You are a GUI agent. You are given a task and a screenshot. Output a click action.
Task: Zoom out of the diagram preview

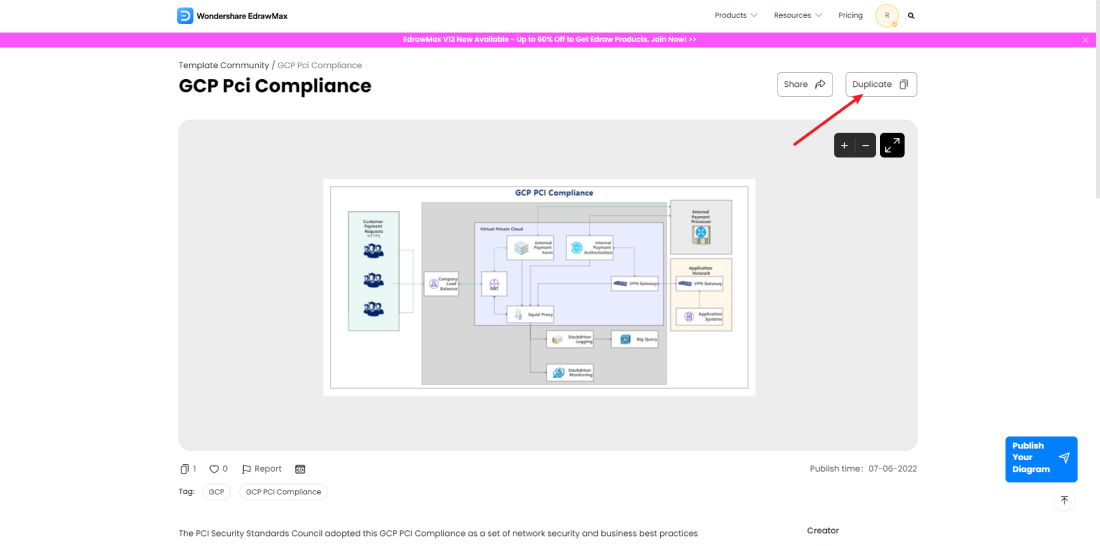coord(866,145)
